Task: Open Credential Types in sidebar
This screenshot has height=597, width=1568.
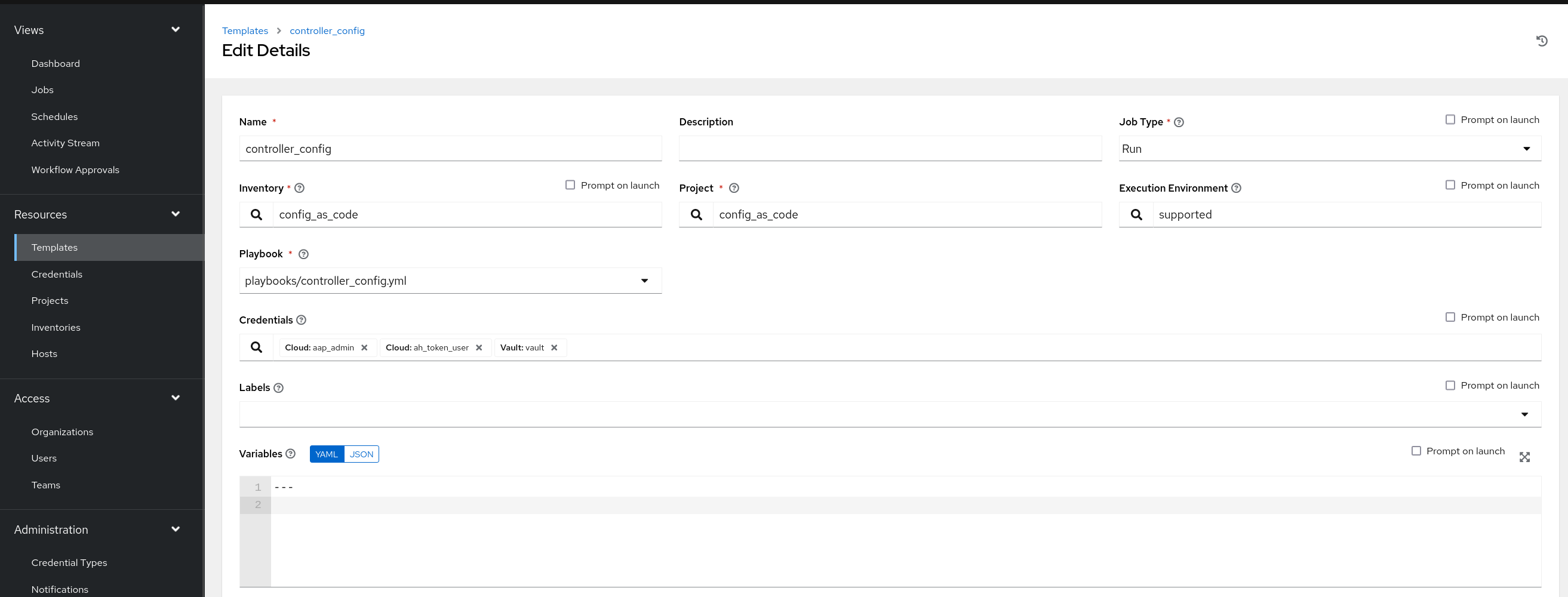Action: coord(69,563)
